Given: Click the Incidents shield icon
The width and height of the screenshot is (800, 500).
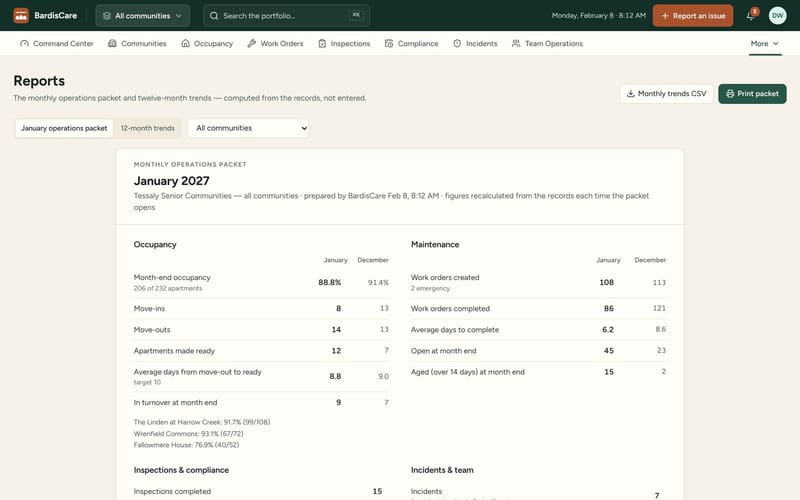Looking at the screenshot, I should click(457, 43).
